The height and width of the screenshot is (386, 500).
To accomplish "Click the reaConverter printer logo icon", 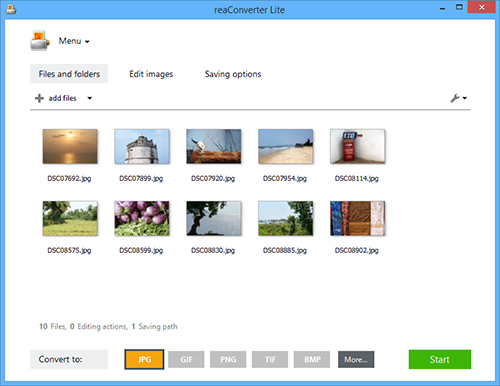I will [40, 40].
